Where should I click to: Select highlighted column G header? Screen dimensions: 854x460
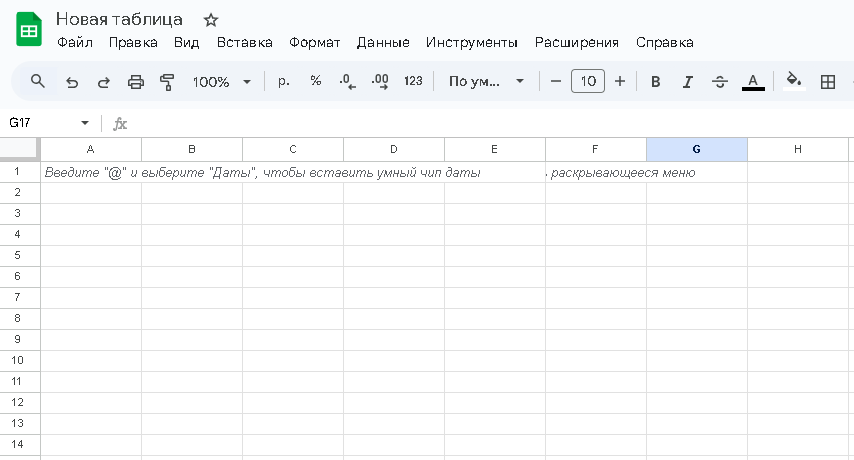click(697, 150)
